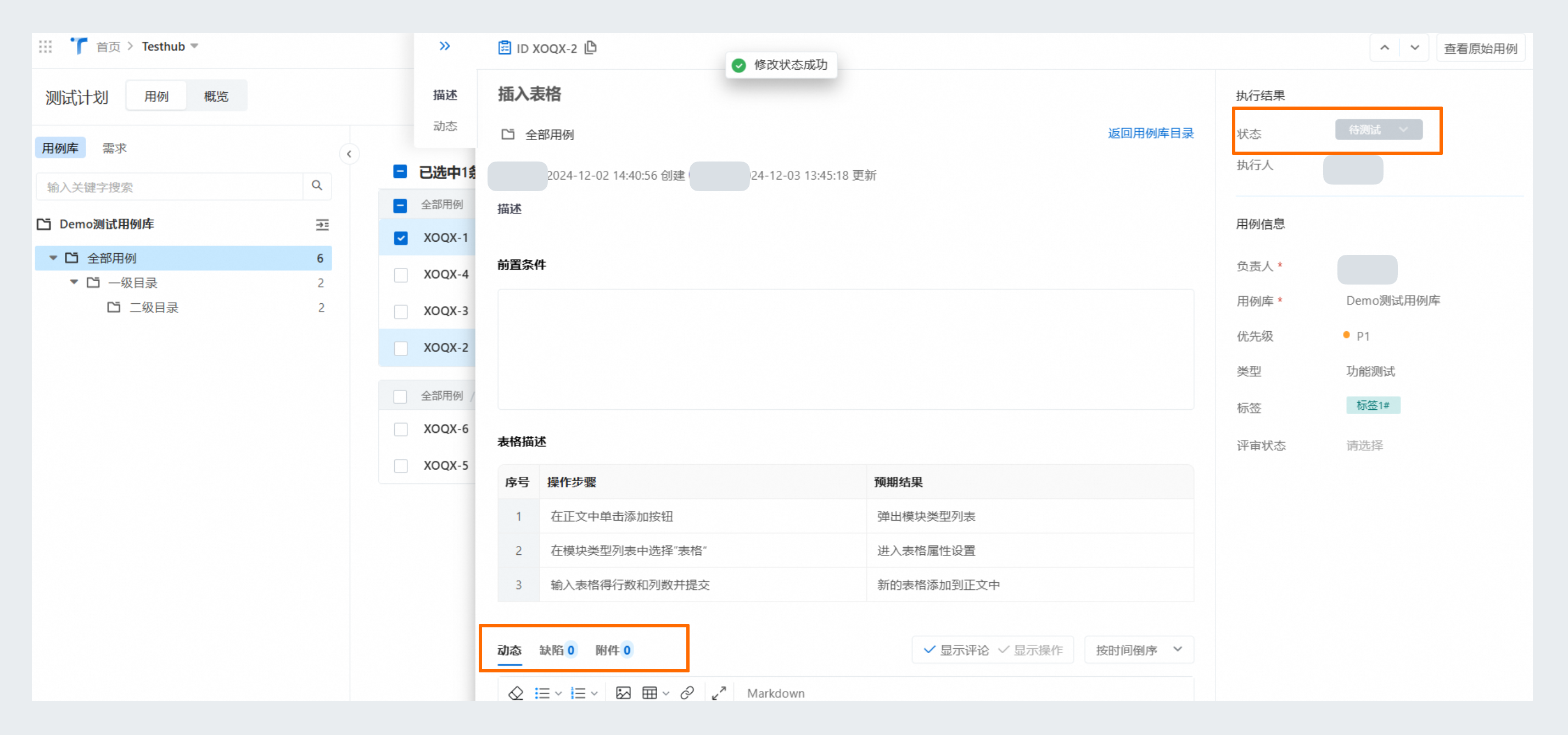Open the Testhub breadcrumb dropdown

[194, 46]
